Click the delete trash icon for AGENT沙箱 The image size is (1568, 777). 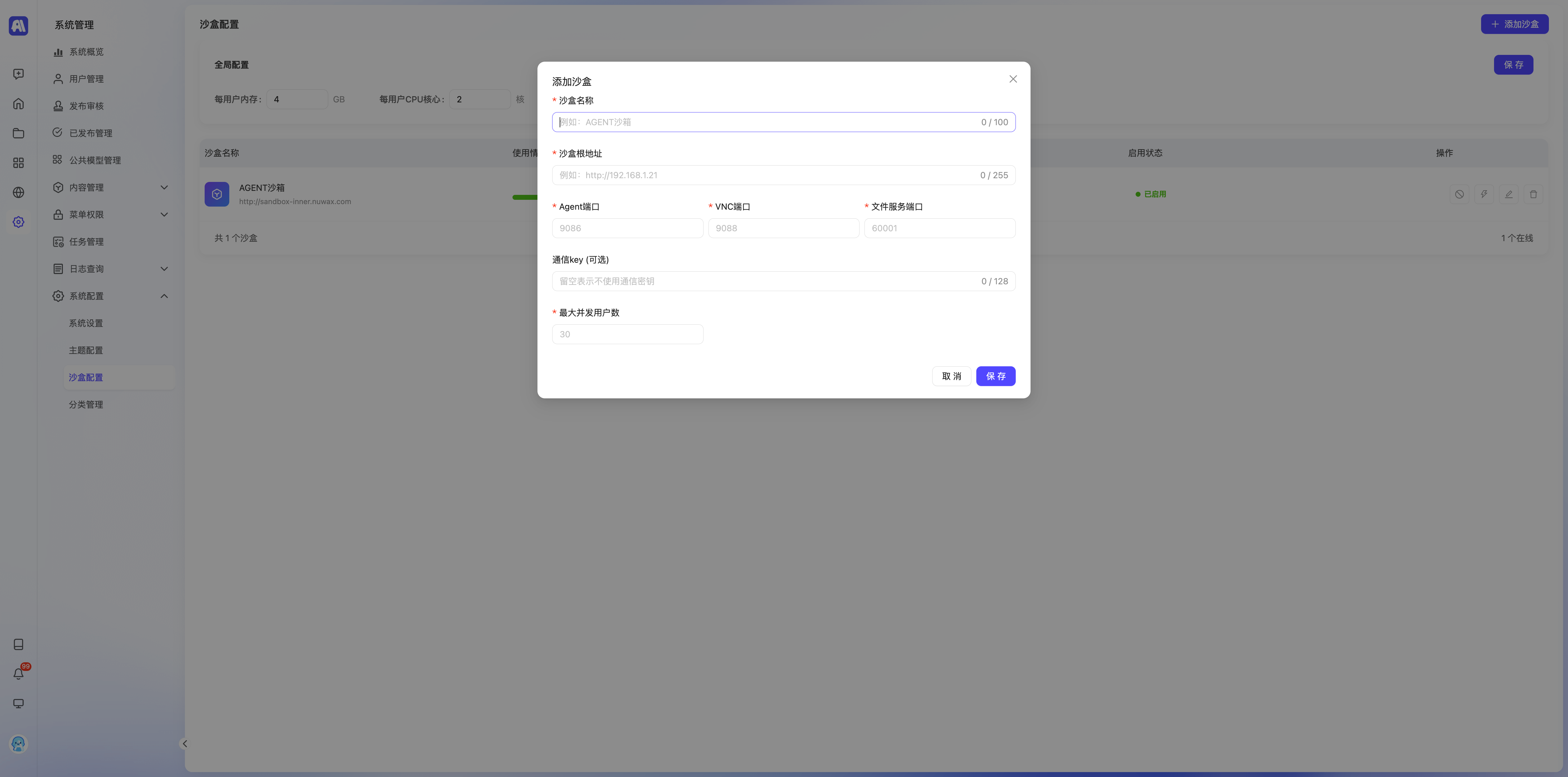pos(1533,194)
